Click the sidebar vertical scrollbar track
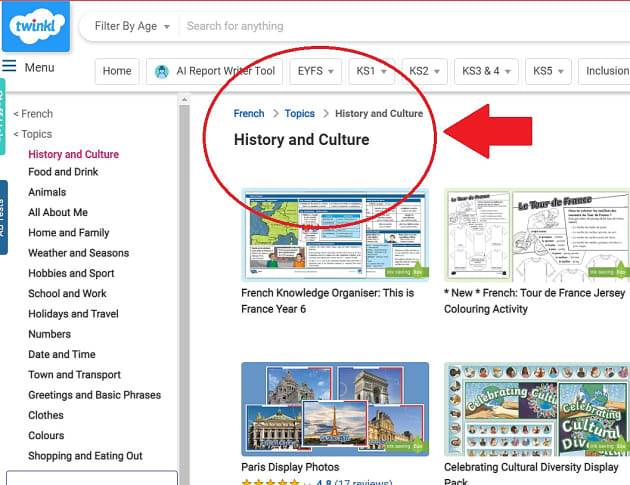This screenshot has height=485, width=630. point(184,293)
